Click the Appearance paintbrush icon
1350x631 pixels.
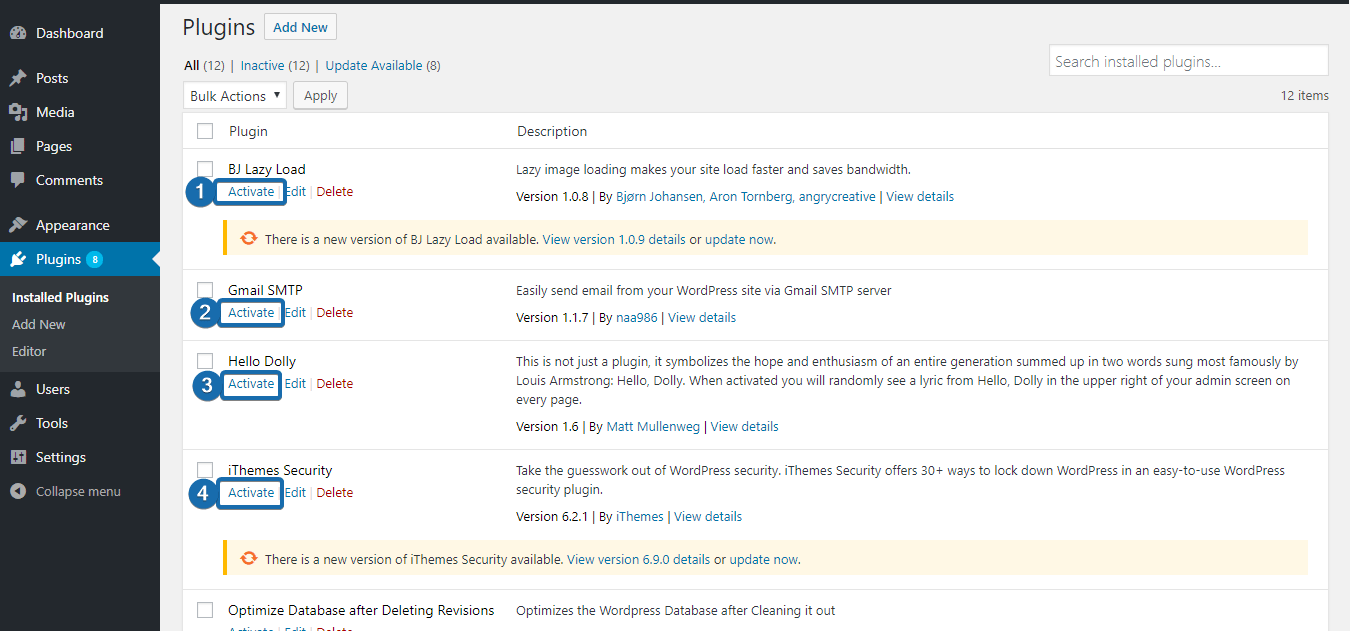pyautogui.click(x=18, y=225)
